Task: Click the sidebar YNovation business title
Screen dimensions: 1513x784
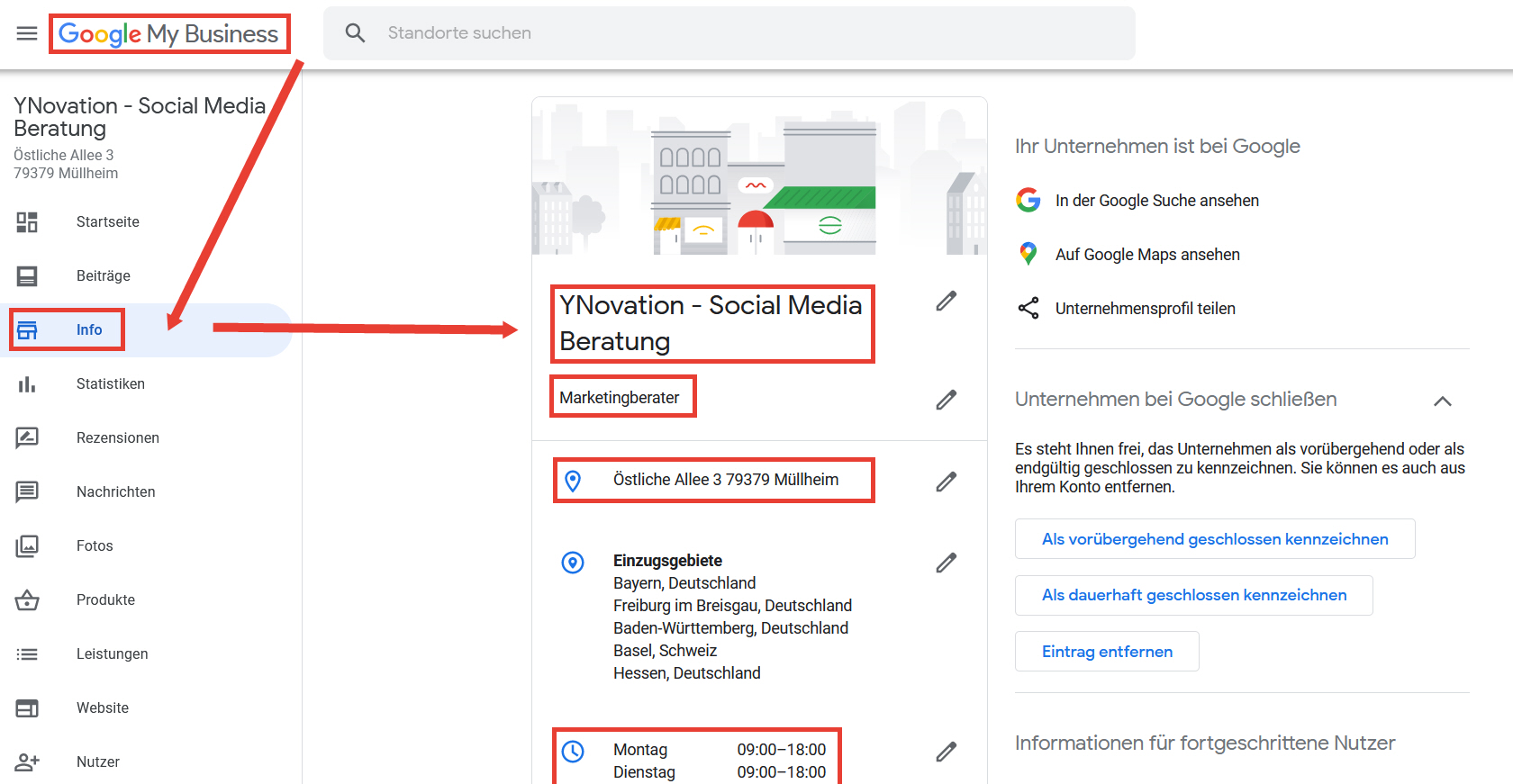Action: point(140,117)
